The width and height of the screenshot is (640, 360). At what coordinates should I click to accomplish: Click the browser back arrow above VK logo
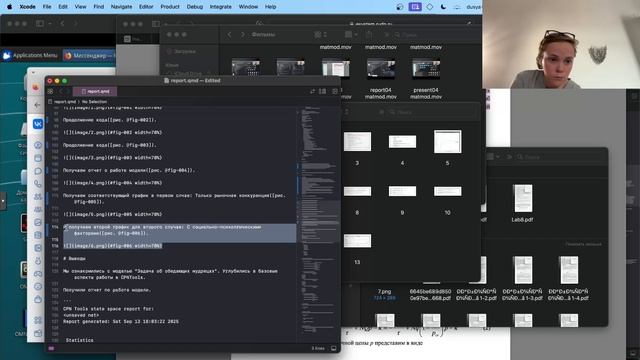(37, 105)
